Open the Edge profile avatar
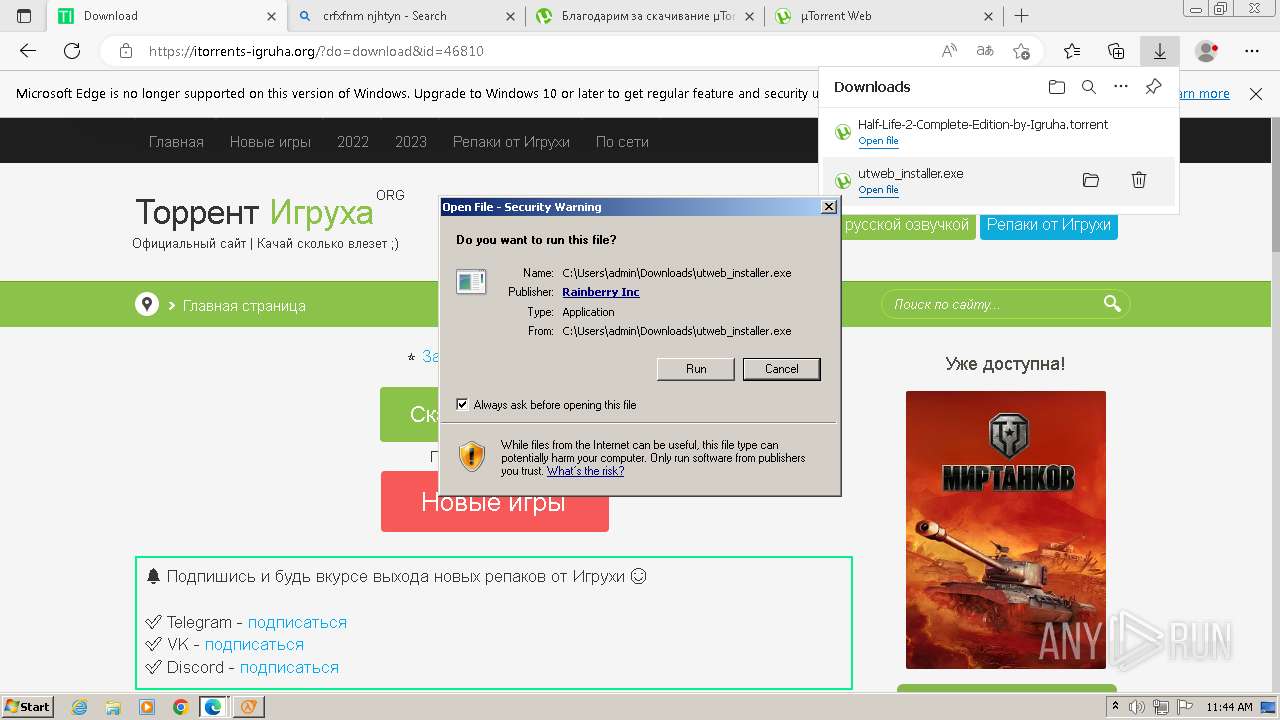This screenshot has width=1280, height=720. tap(1207, 51)
